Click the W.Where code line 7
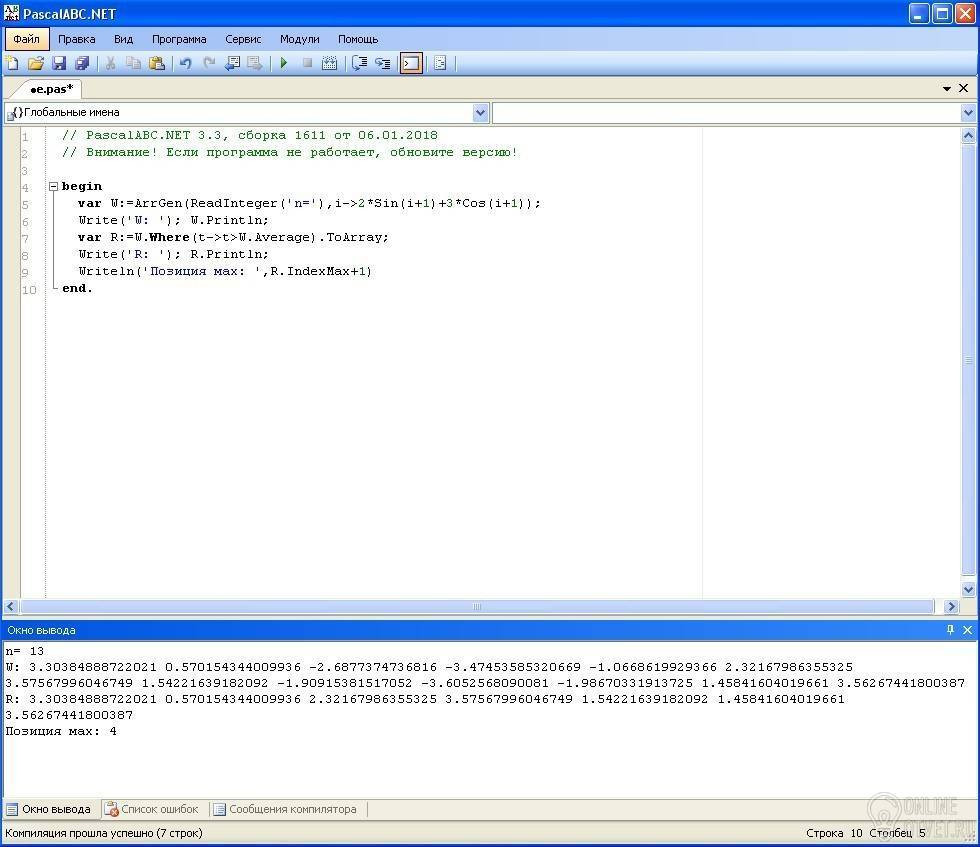980x847 pixels. [233, 238]
